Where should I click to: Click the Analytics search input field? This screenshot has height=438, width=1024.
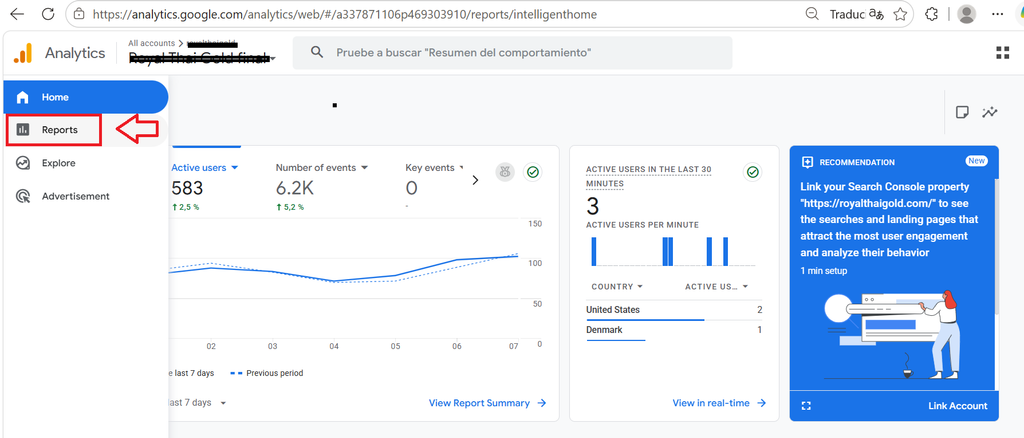[513, 52]
